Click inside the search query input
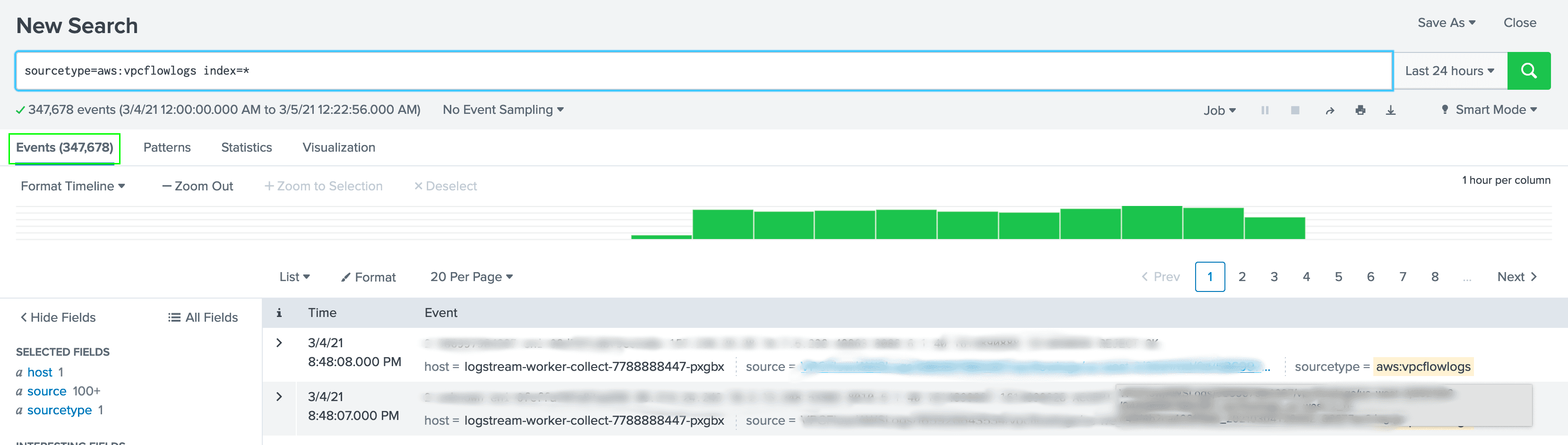The image size is (1568, 445). (700, 70)
